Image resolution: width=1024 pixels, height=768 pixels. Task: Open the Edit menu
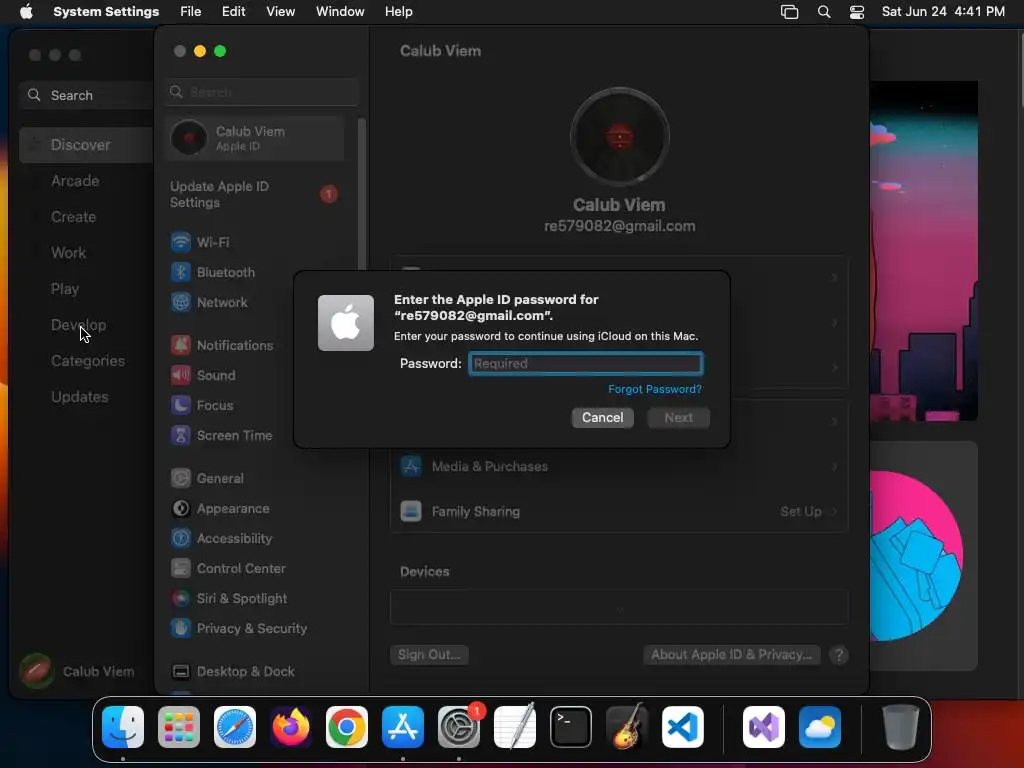[234, 12]
